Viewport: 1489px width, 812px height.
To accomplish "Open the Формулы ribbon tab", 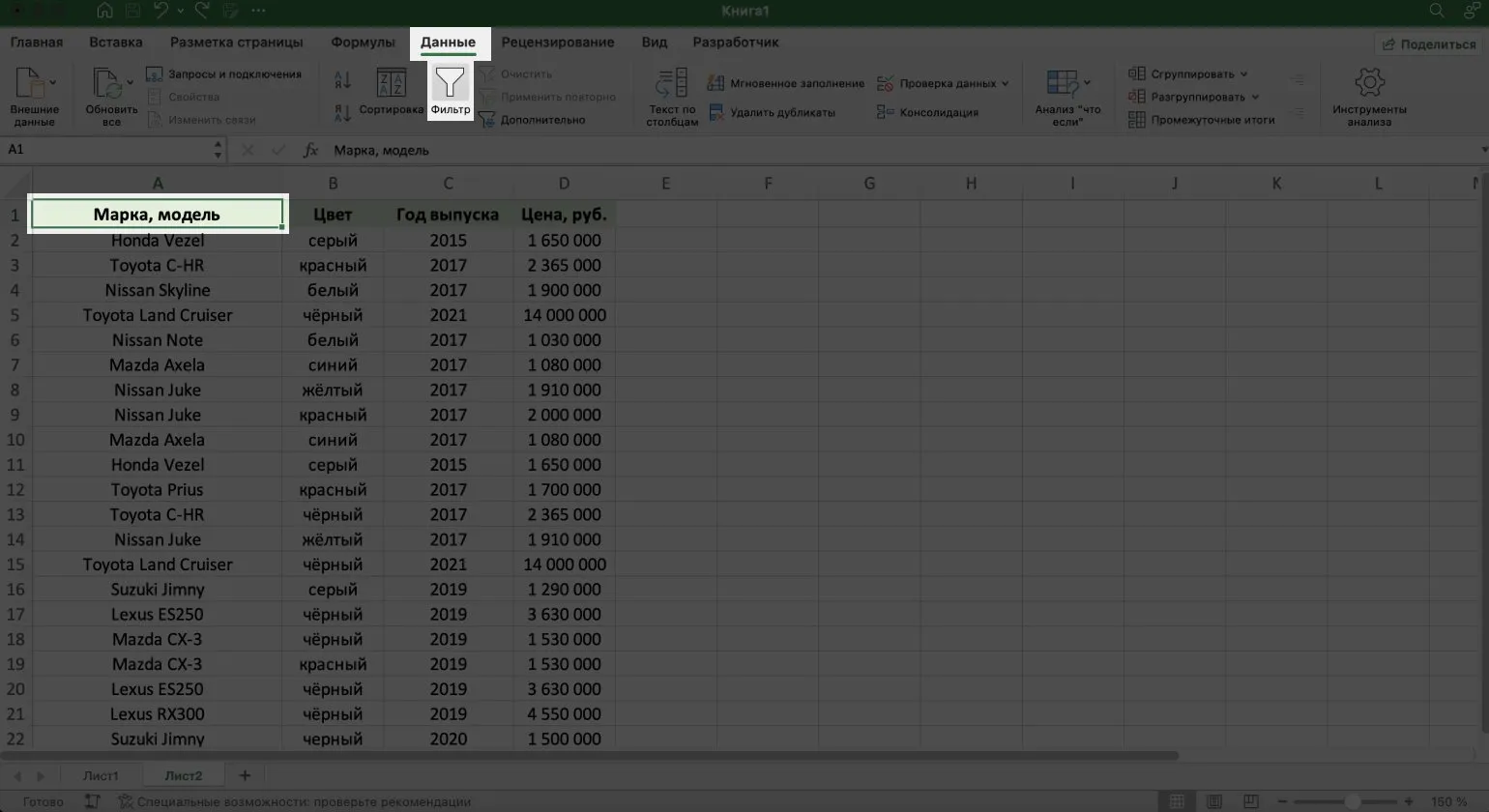I will (363, 43).
